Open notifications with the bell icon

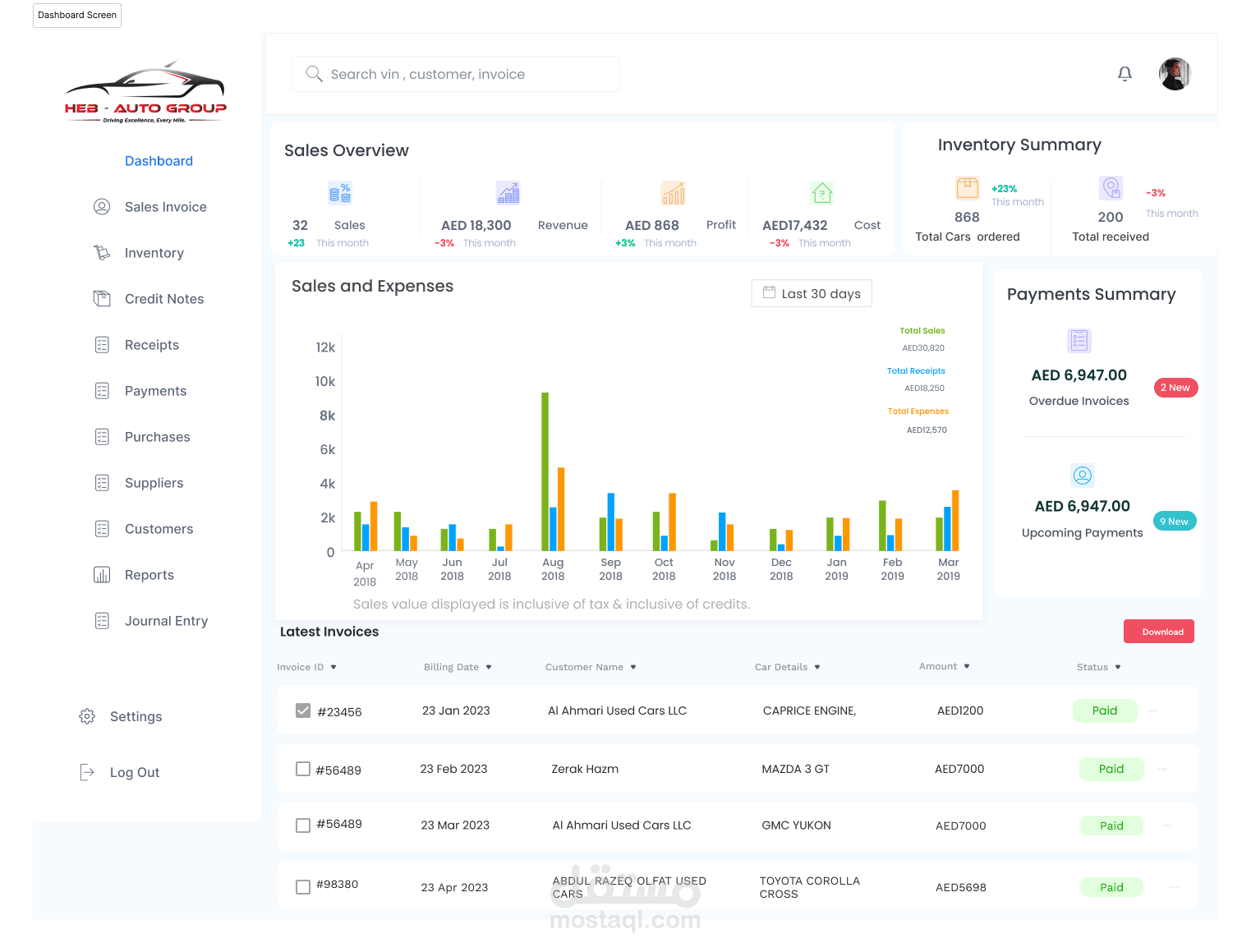click(1125, 74)
